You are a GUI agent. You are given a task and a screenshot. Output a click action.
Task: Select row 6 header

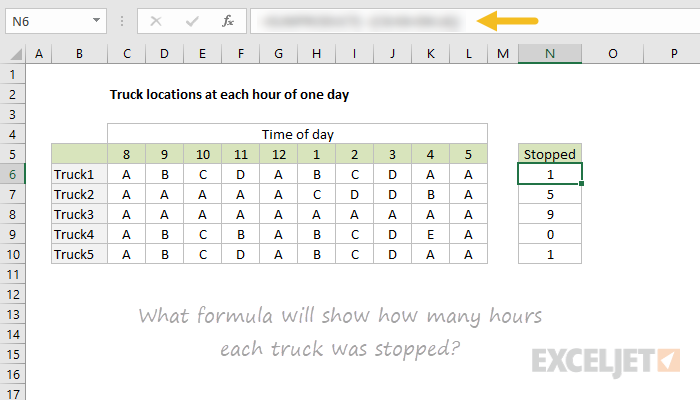(12, 174)
